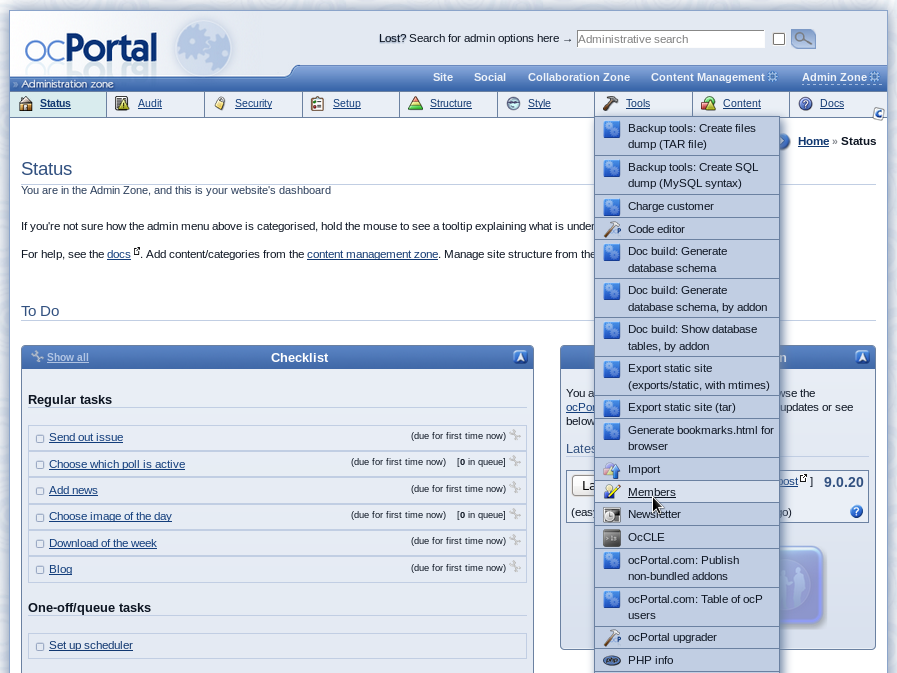
Task: Click the search magnifier button
Action: click(803, 39)
